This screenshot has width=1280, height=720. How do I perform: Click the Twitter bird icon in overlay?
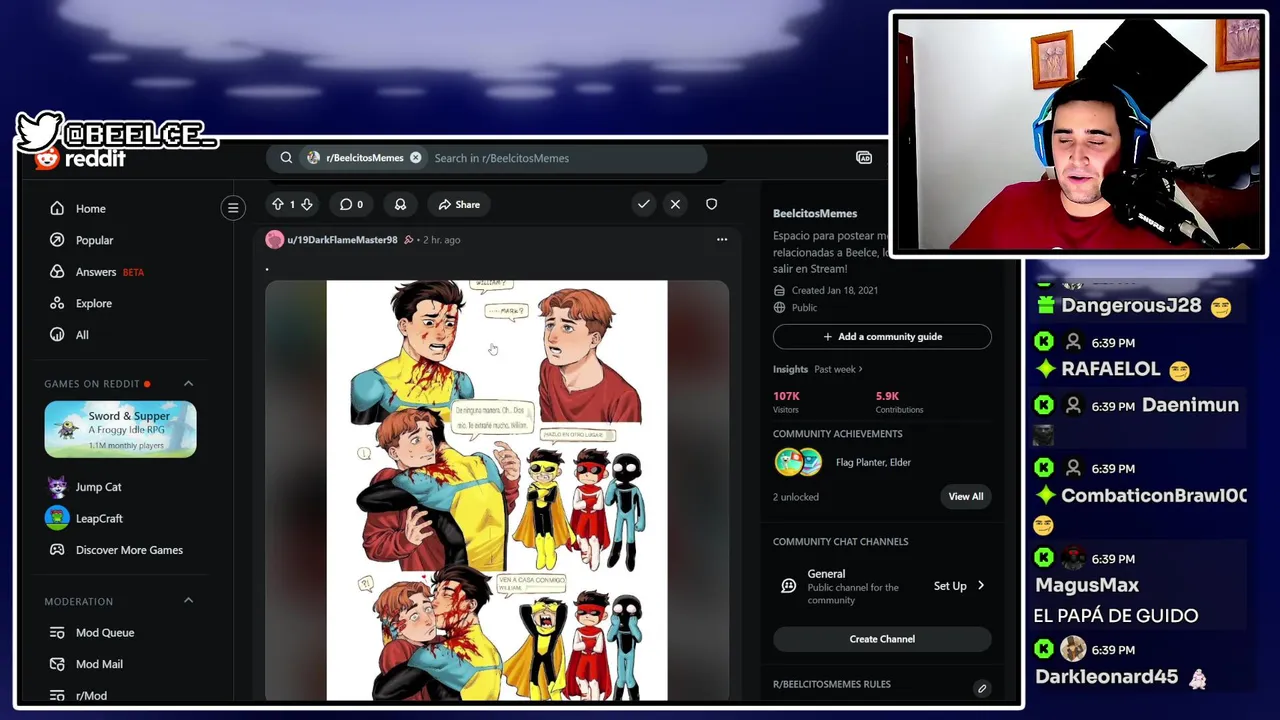click(40, 132)
